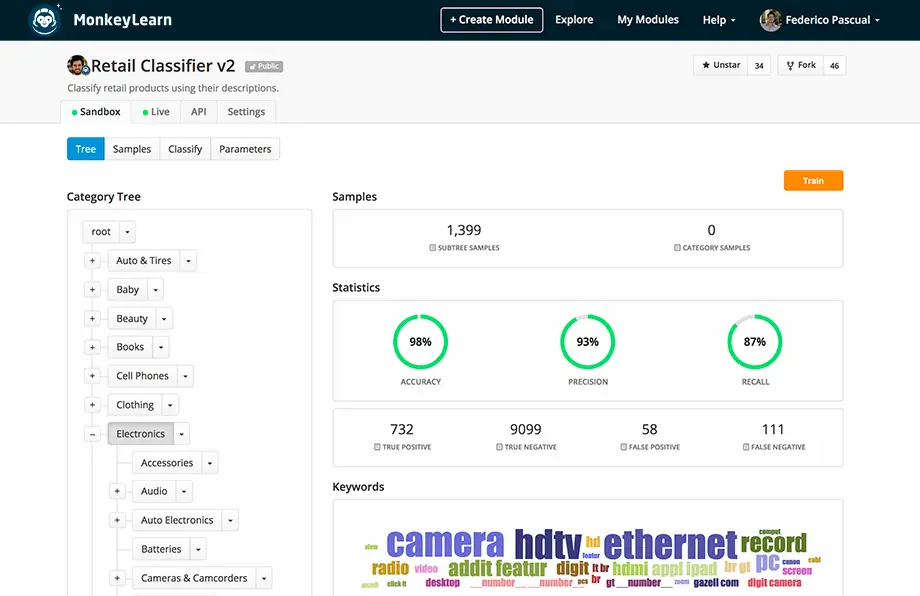The width and height of the screenshot is (920, 596).
Task: Click the 87% recall gauge
Action: pyautogui.click(x=755, y=342)
